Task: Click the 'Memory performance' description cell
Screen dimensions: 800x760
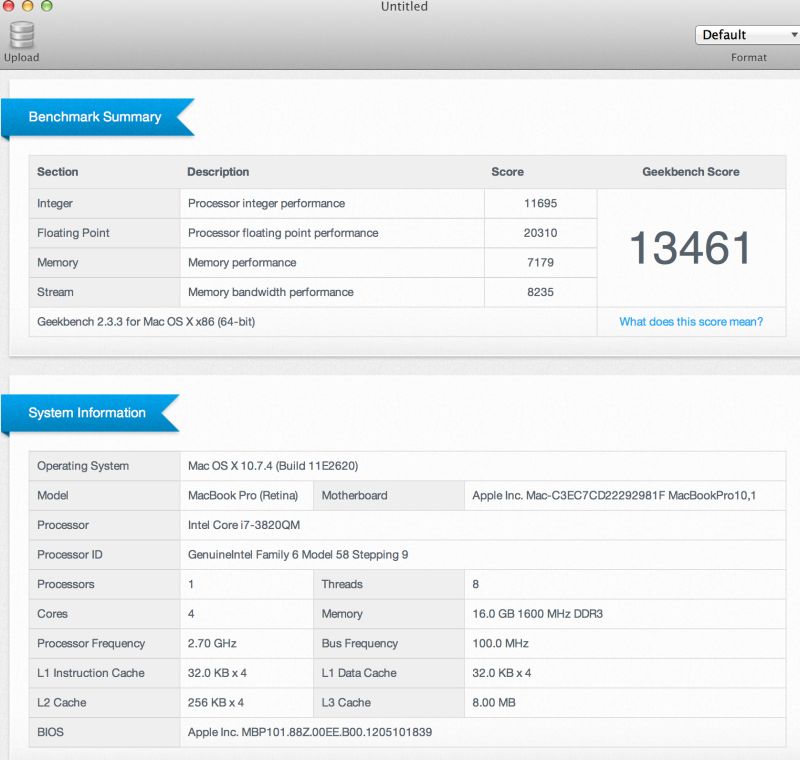Action: [x=332, y=263]
